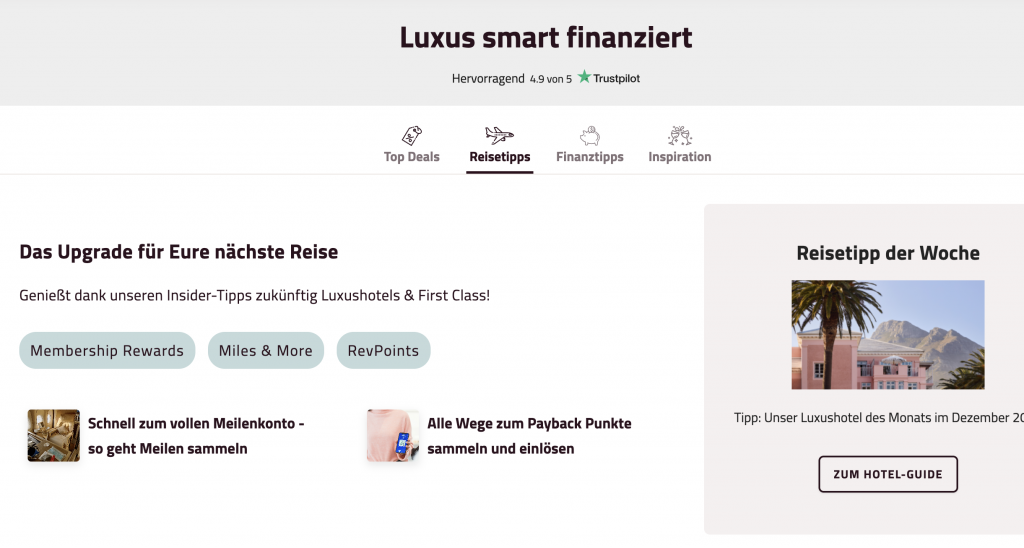Click the Reisetipps airplane icon
The height and width of the screenshot is (548, 1024).
coord(499,136)
